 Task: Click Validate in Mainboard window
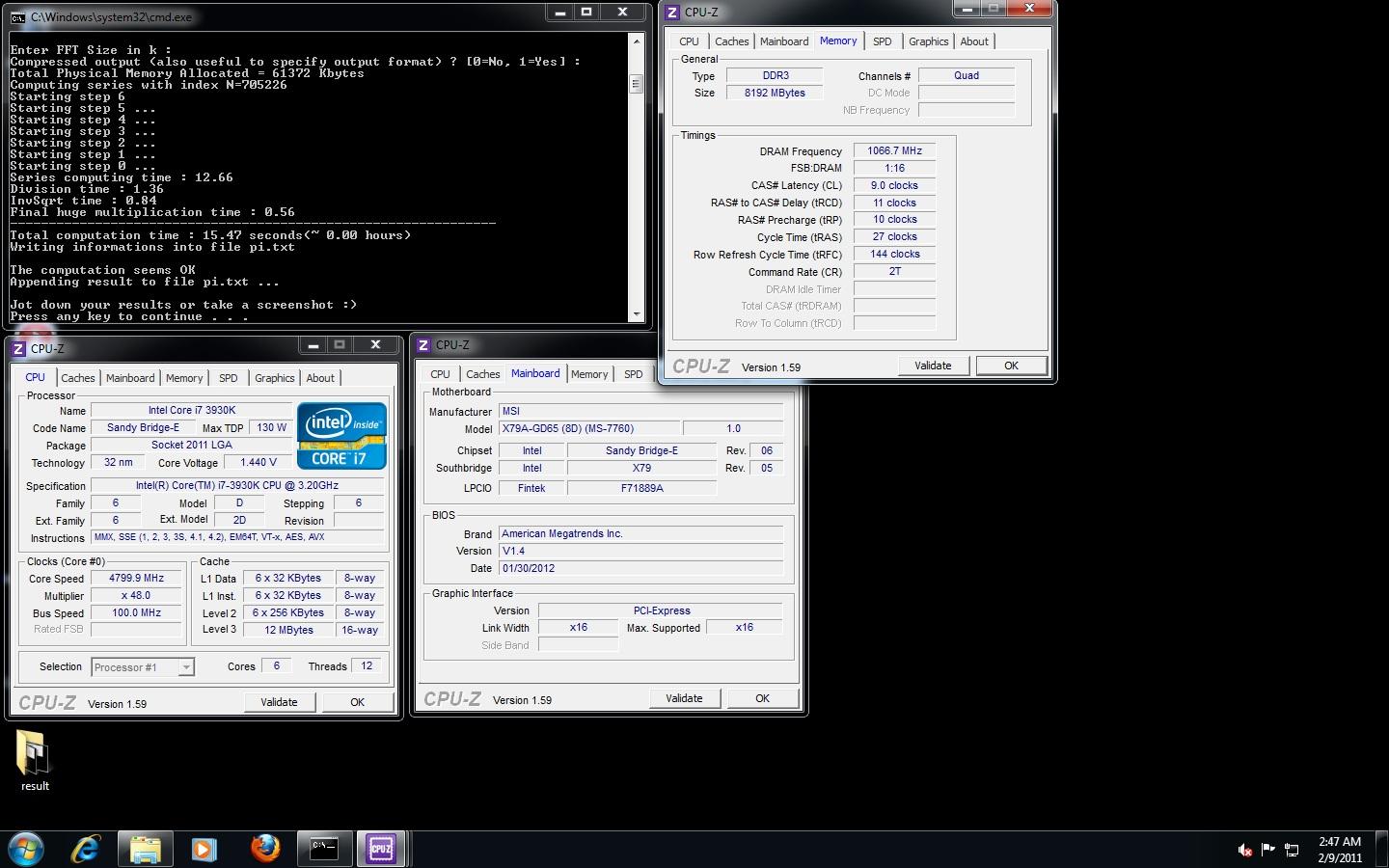(x=684, y=698)
